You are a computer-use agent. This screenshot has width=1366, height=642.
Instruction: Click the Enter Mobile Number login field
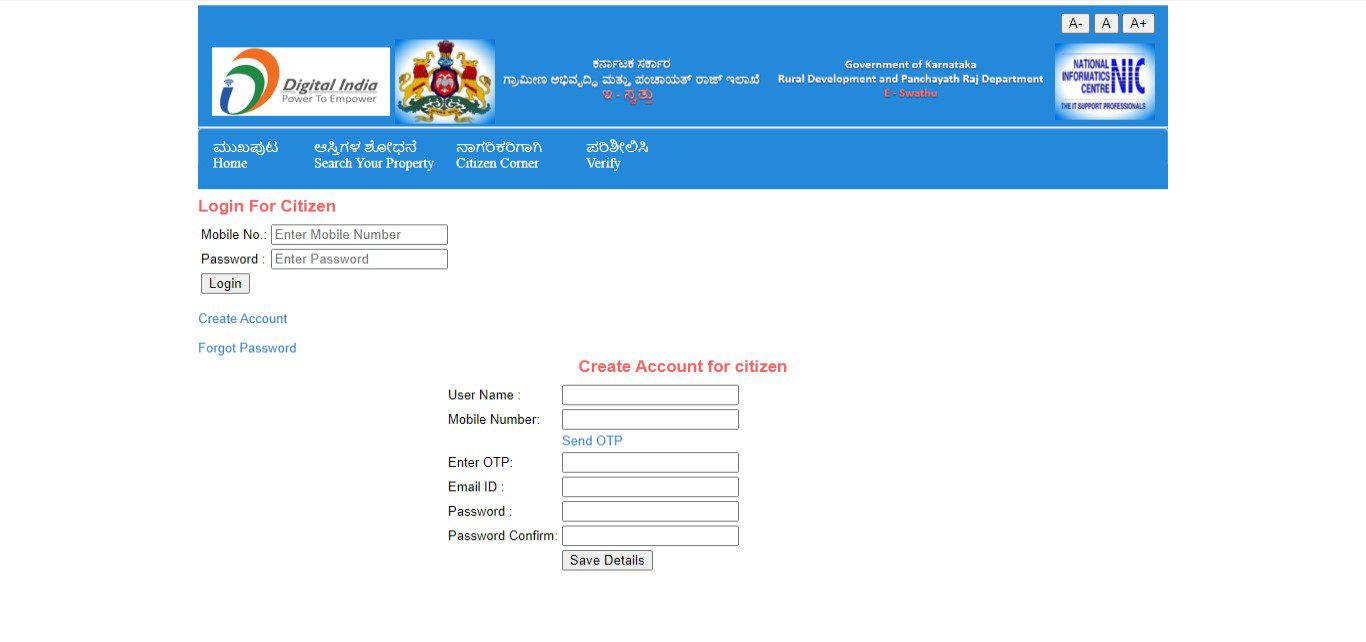coord(358,234)
